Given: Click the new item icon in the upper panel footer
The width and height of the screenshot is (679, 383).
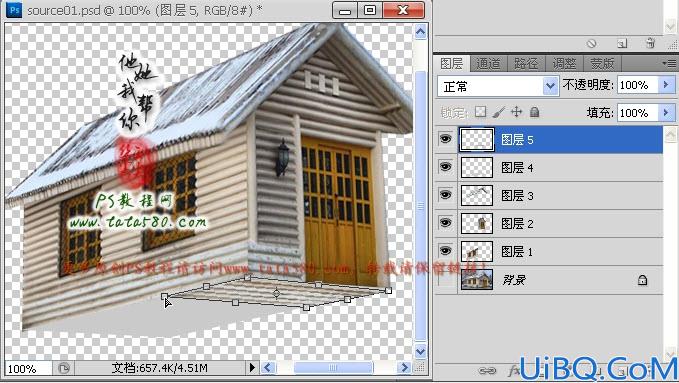Looking at the screenshot, I should tap(622, 43).
